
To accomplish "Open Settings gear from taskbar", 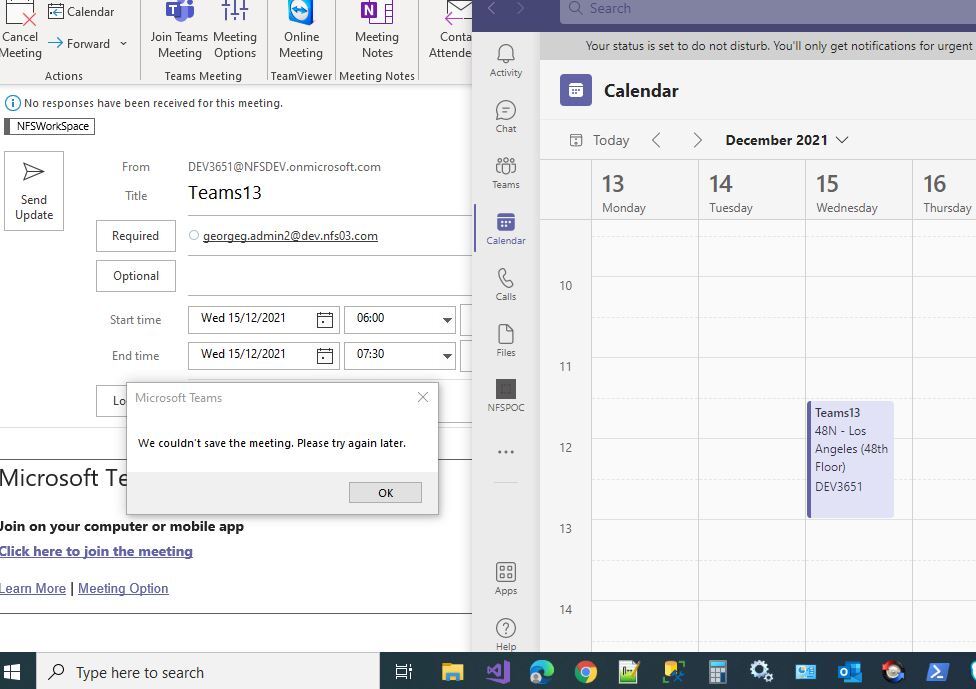I will [761, 672].
